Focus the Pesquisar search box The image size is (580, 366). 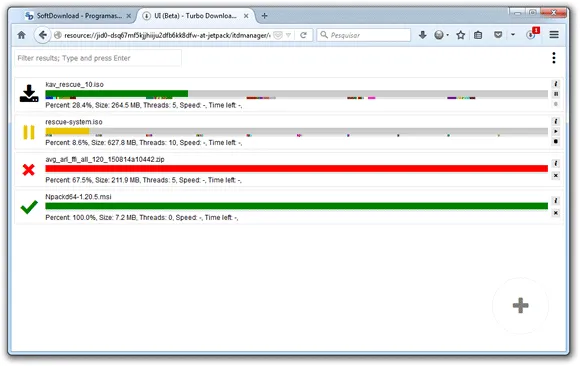coord(364,35)
